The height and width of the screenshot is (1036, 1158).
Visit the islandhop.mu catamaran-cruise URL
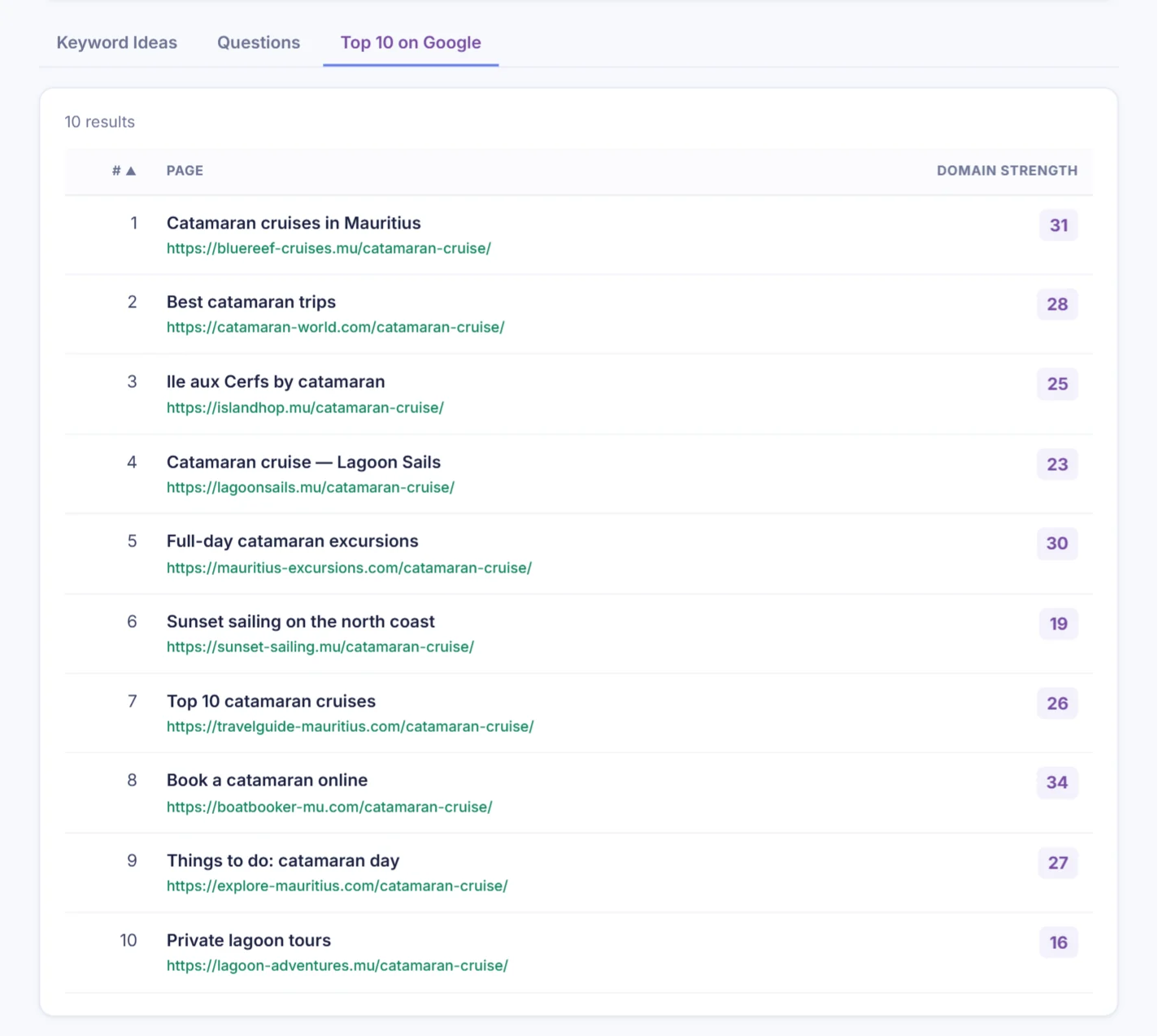pos(305,407)
